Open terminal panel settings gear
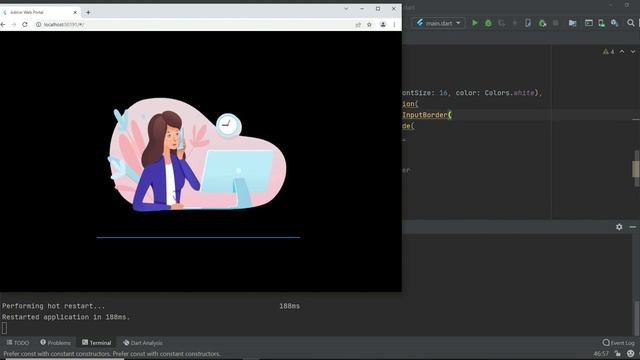The image size is (640, 360). pos(619,227)
